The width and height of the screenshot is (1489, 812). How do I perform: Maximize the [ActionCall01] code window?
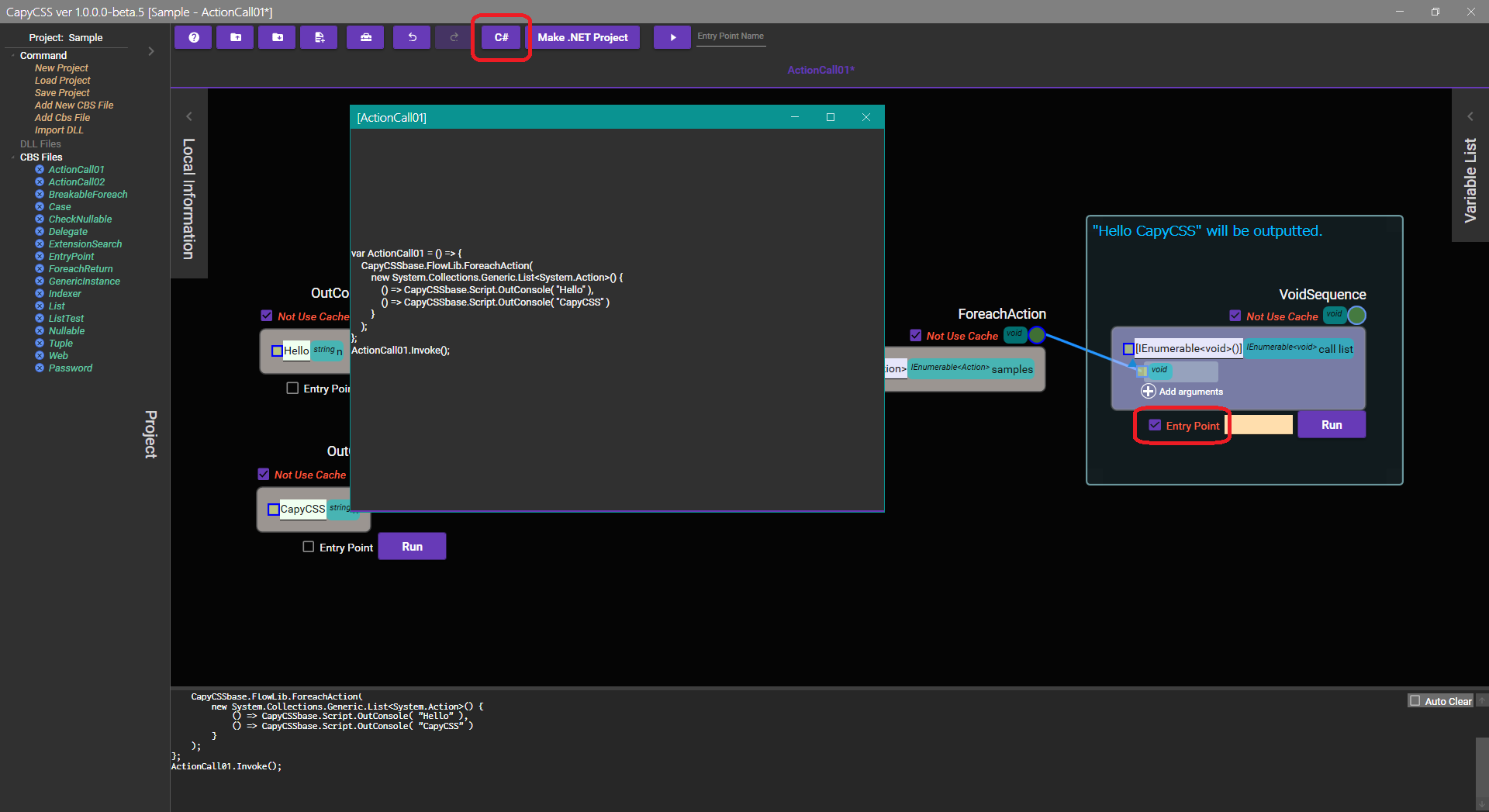point(831,117)
